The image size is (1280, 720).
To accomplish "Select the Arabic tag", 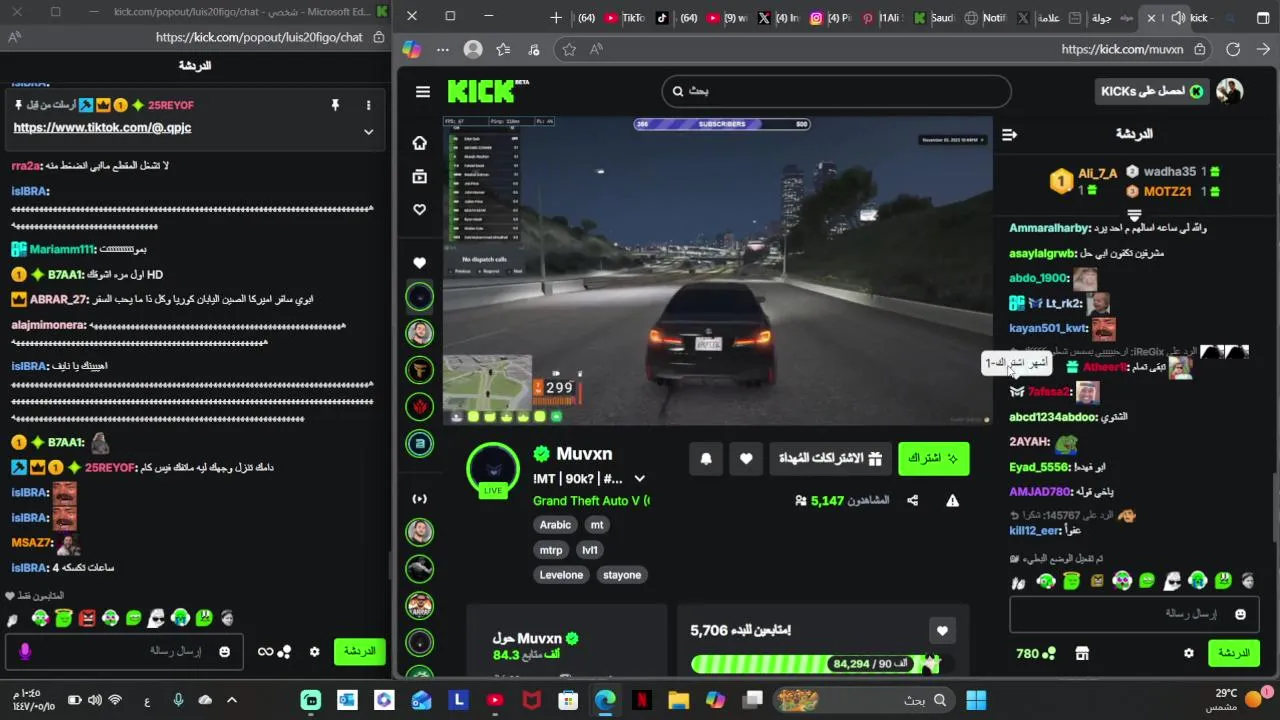I will 555,525.
